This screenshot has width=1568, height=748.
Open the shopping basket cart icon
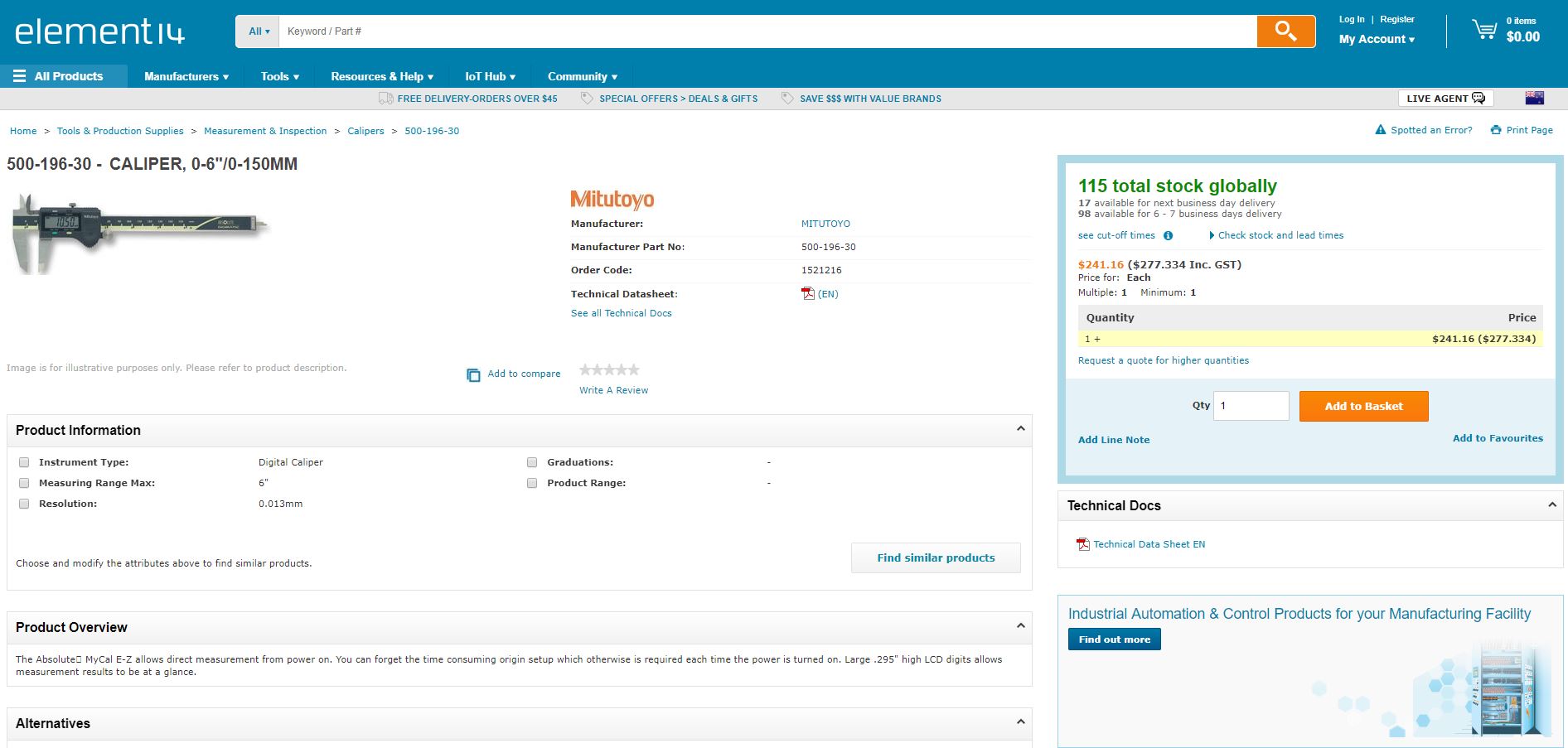click(1483, 31)
